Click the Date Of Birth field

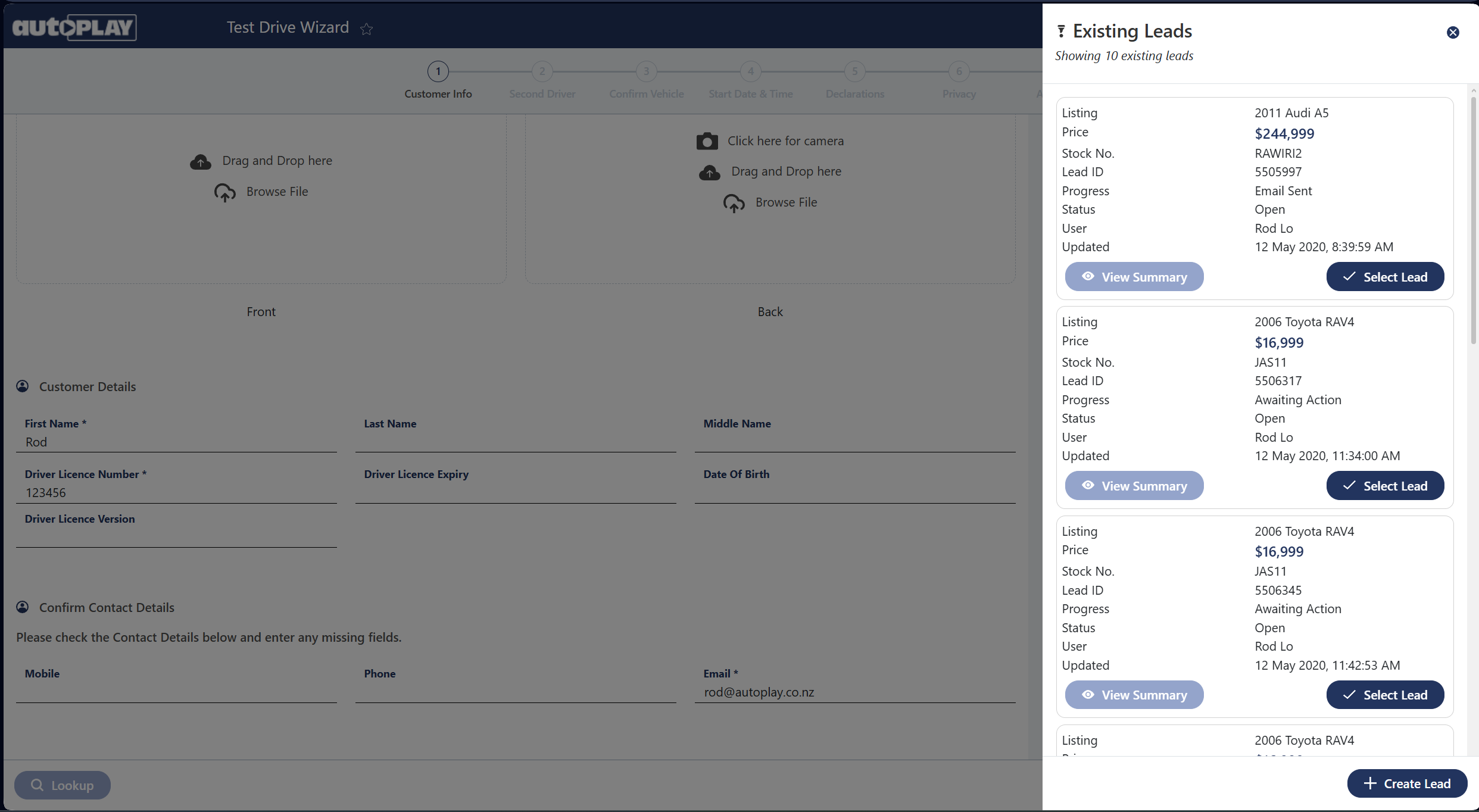tap(854, 493)
